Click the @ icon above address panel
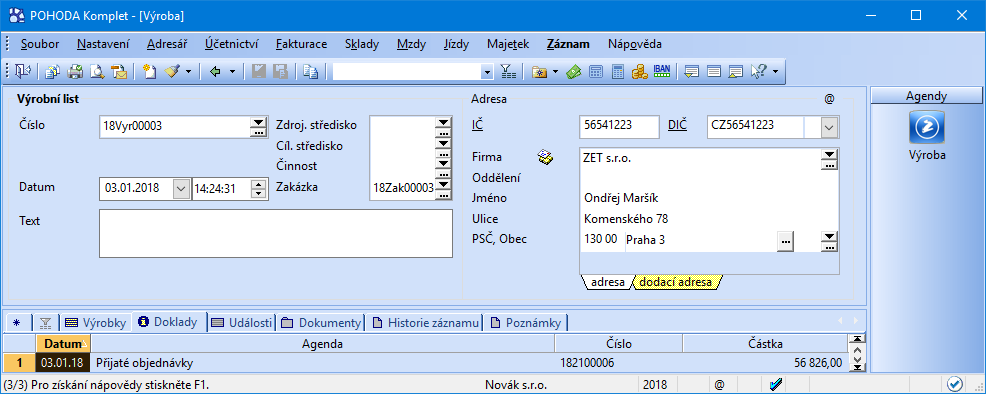This screenshot has height=394, width=986. tap(829, 99)
